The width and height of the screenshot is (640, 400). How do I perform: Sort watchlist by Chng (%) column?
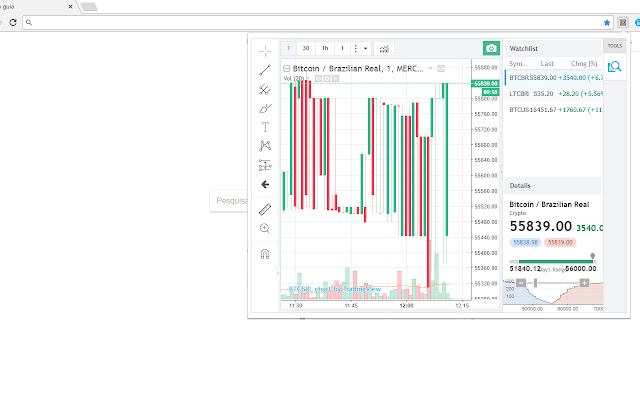coord(584,64)
